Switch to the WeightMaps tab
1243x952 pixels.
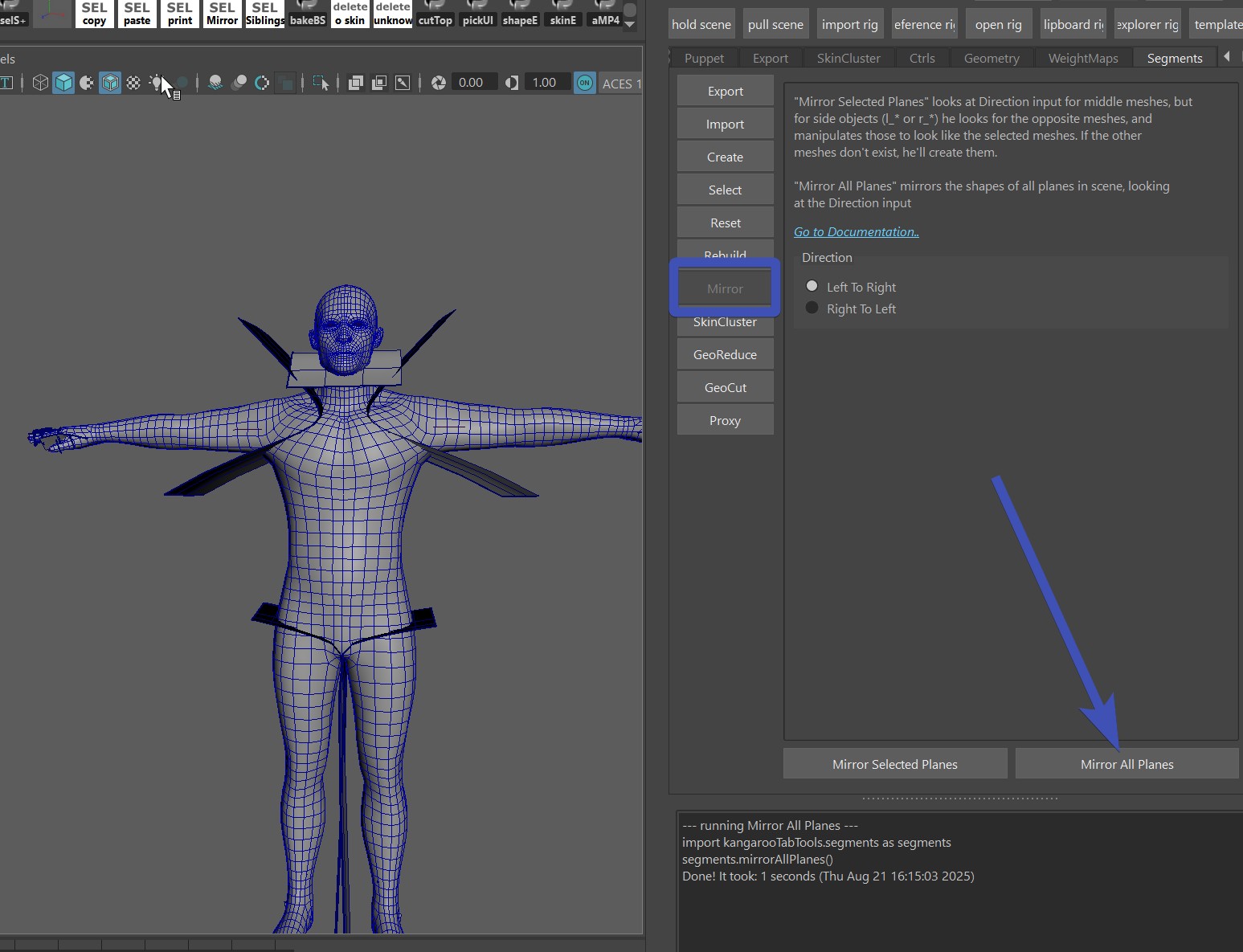(x=1082, y=58)
